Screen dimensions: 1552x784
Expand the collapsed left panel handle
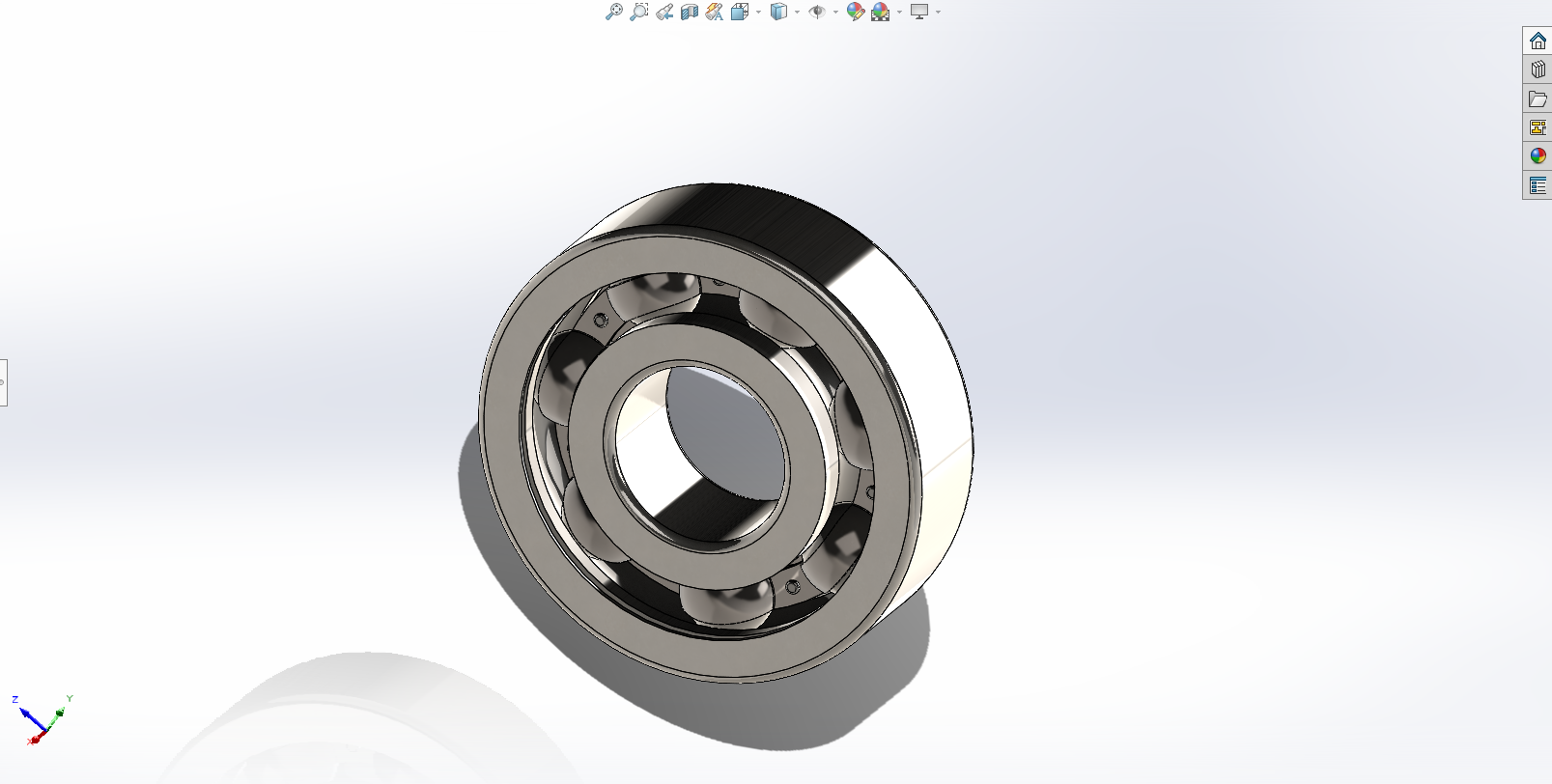click(x=3, y=382)
